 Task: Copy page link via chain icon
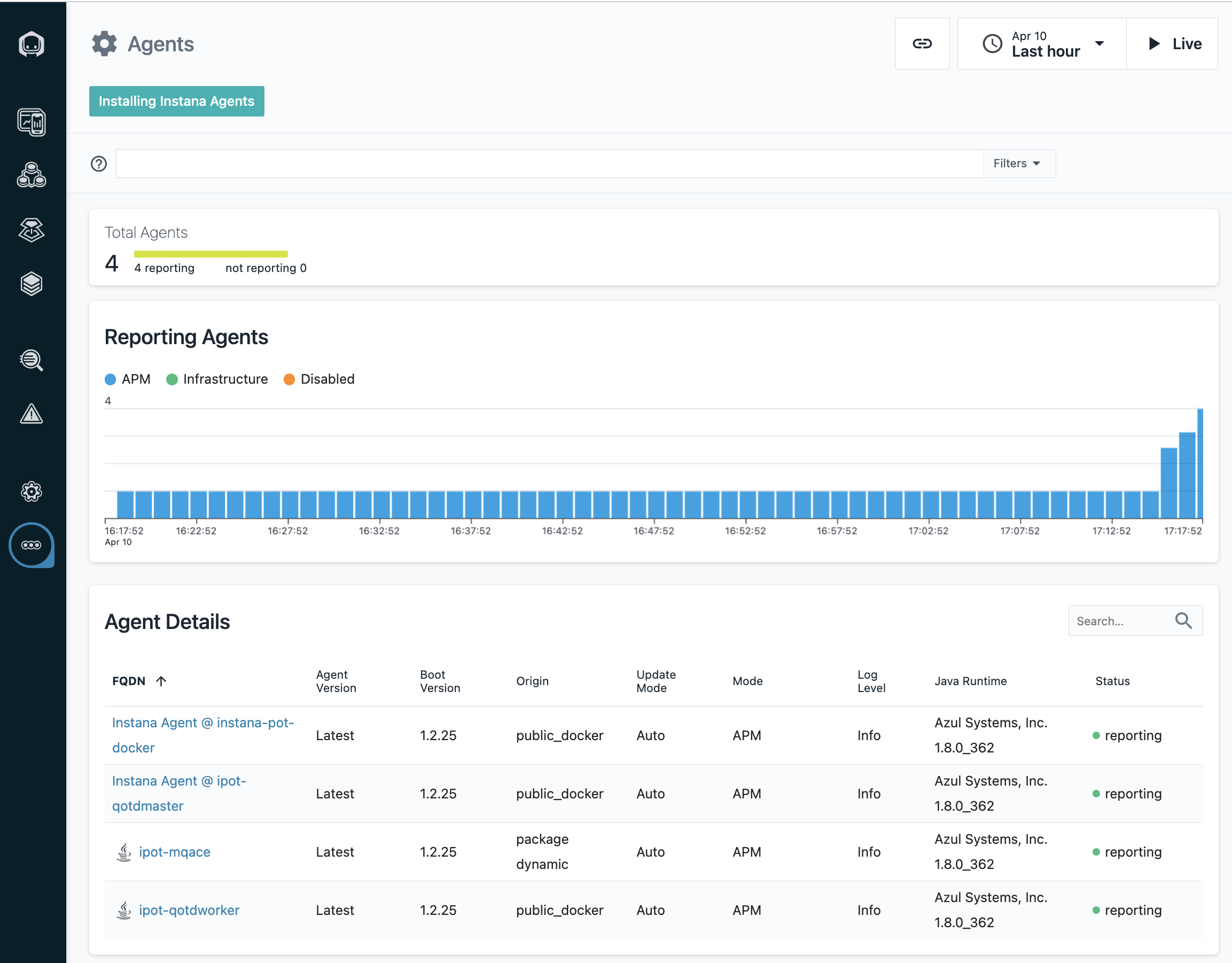click(922, 43)
